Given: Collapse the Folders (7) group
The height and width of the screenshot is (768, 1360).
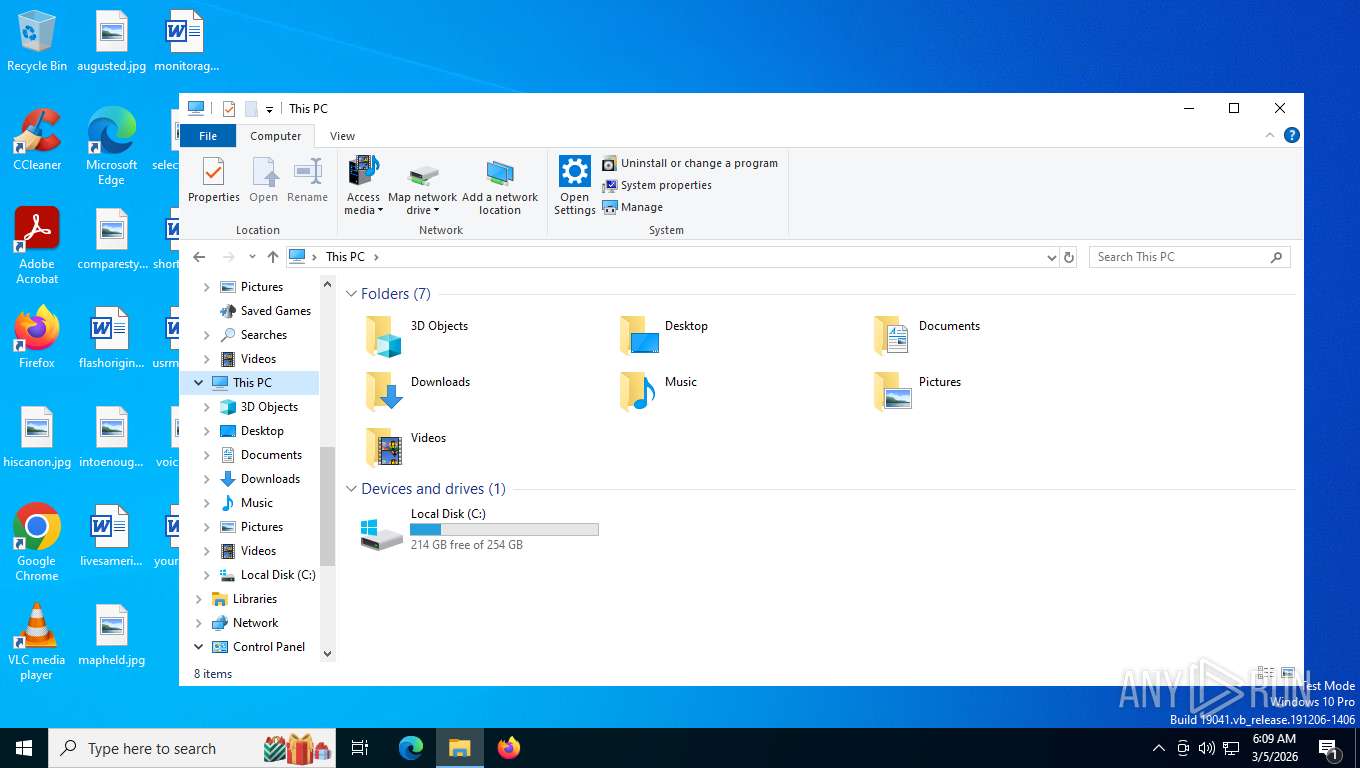Looking at the screenshot, I should 351,294.
